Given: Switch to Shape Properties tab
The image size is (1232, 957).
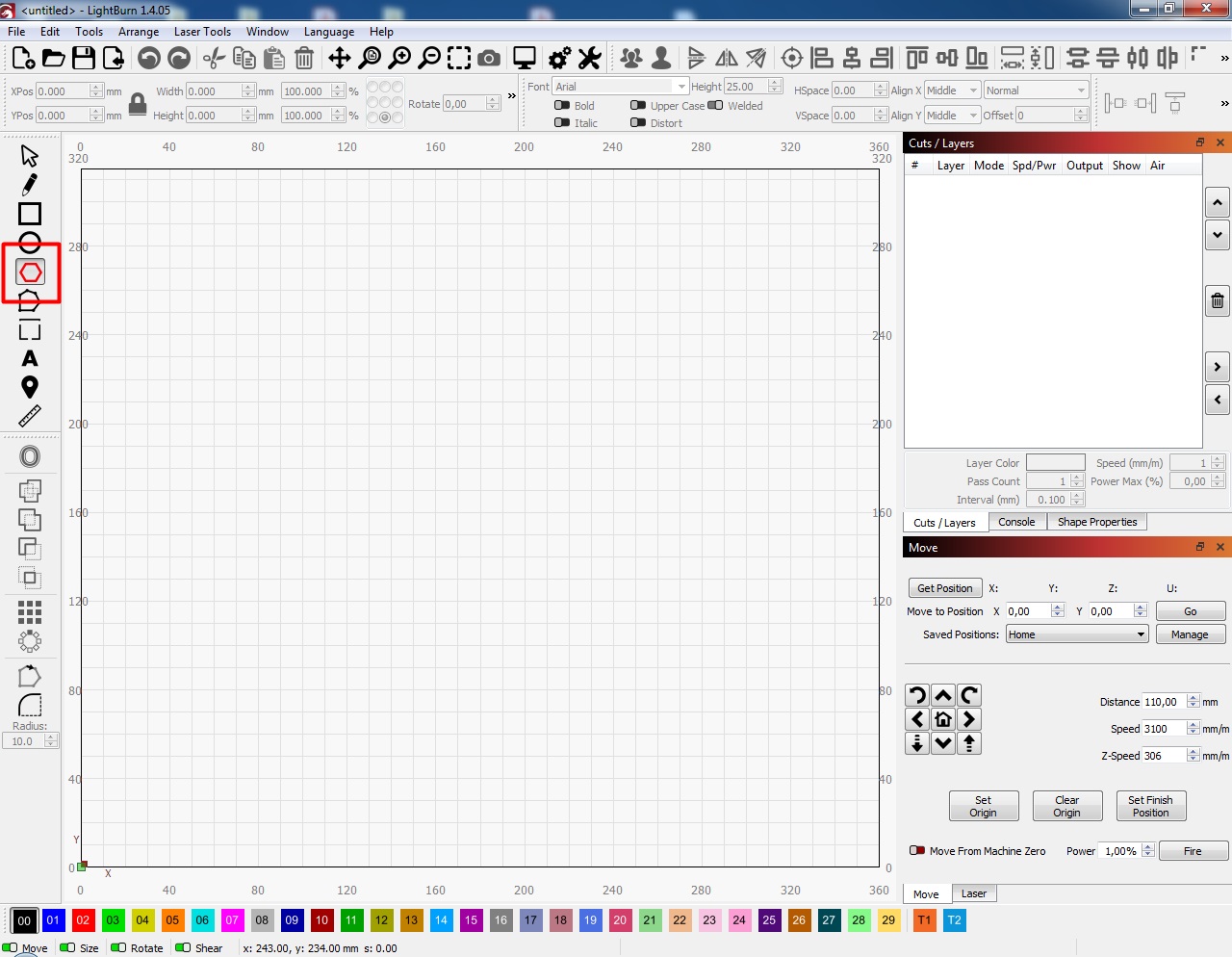Looking at the screenshot, I should [x=1097, y=522].
